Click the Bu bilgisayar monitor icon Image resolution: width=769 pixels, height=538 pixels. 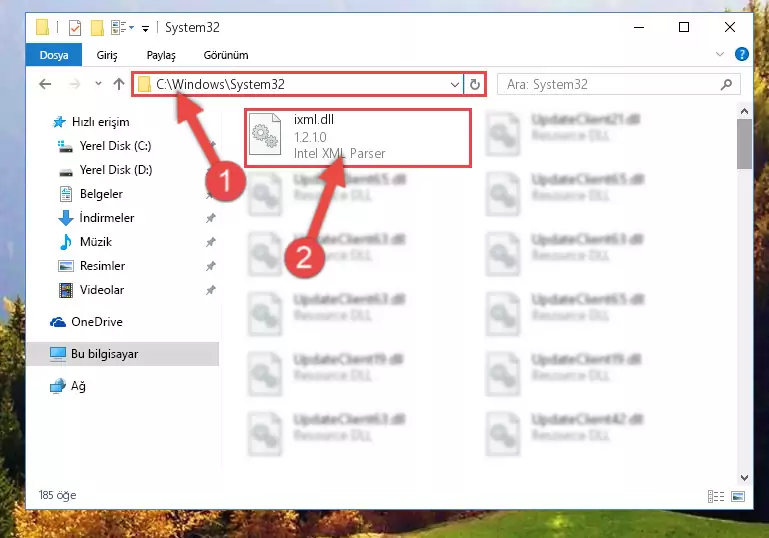coord(58,354)
